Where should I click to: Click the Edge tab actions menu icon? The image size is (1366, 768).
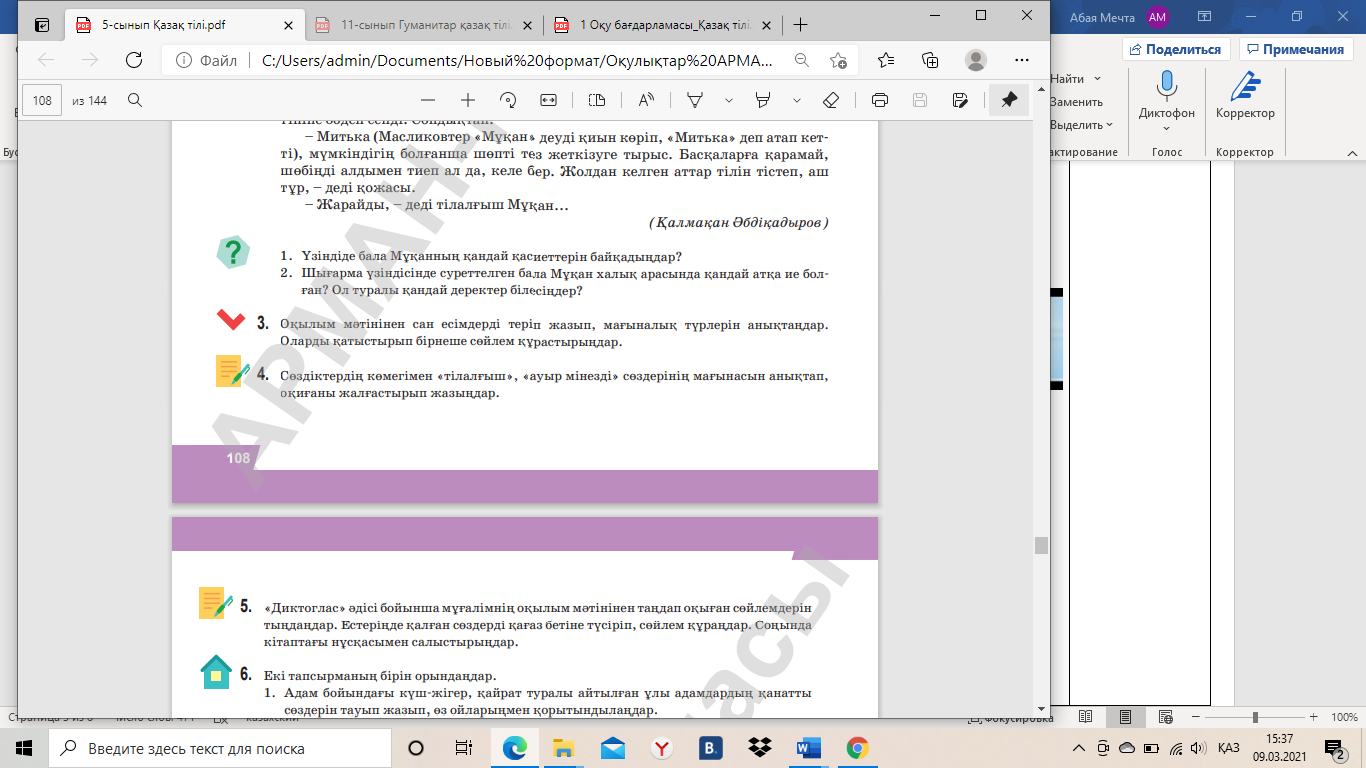[x=42, y=25]
